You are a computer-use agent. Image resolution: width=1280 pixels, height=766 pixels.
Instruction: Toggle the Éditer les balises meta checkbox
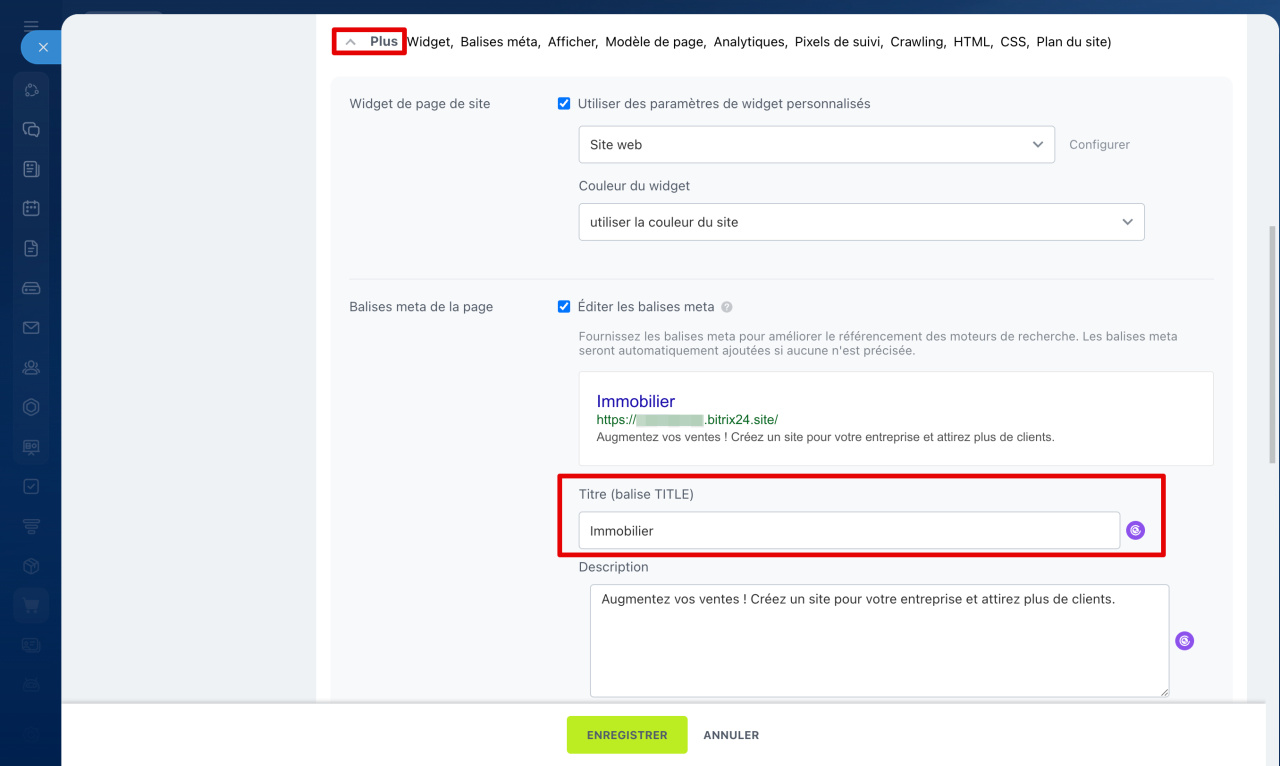pos(564,307)
